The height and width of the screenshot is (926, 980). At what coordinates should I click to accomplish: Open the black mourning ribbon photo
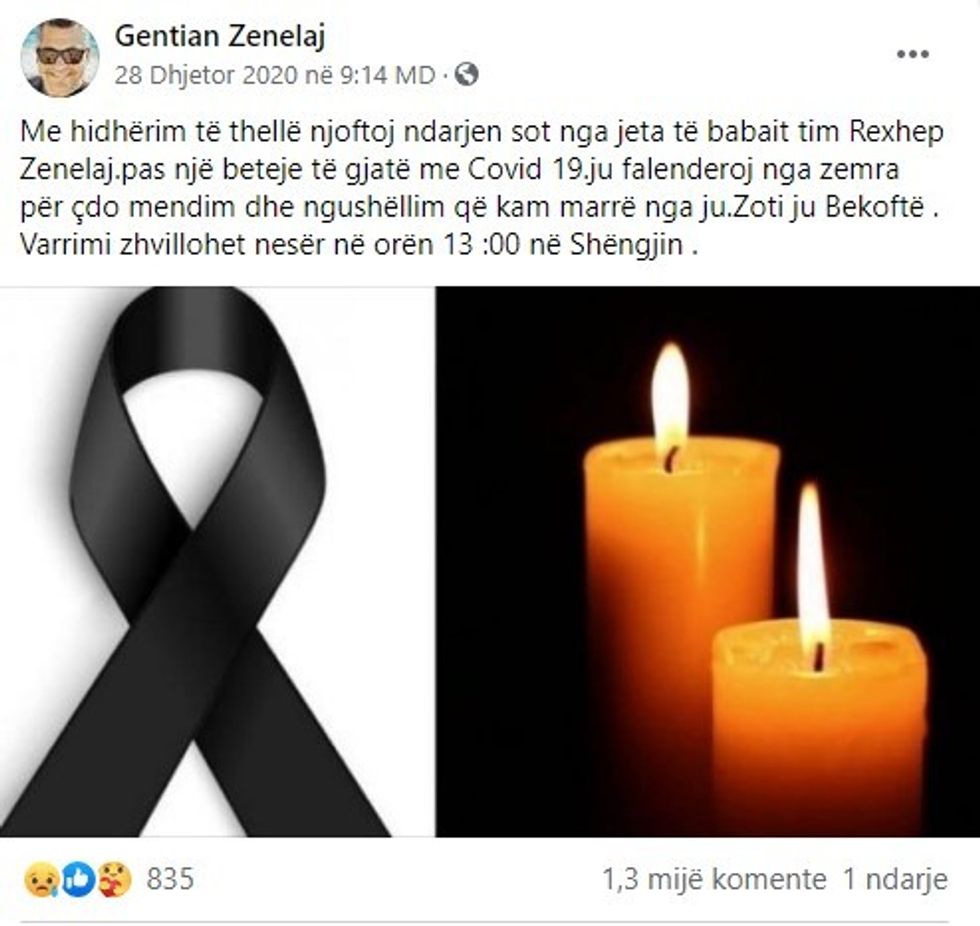point(217,562)
